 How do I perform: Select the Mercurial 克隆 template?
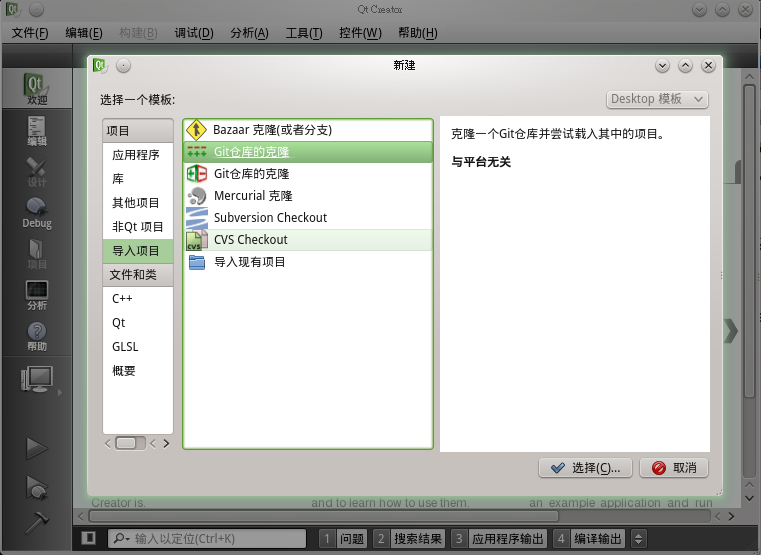tap(308, 196)
